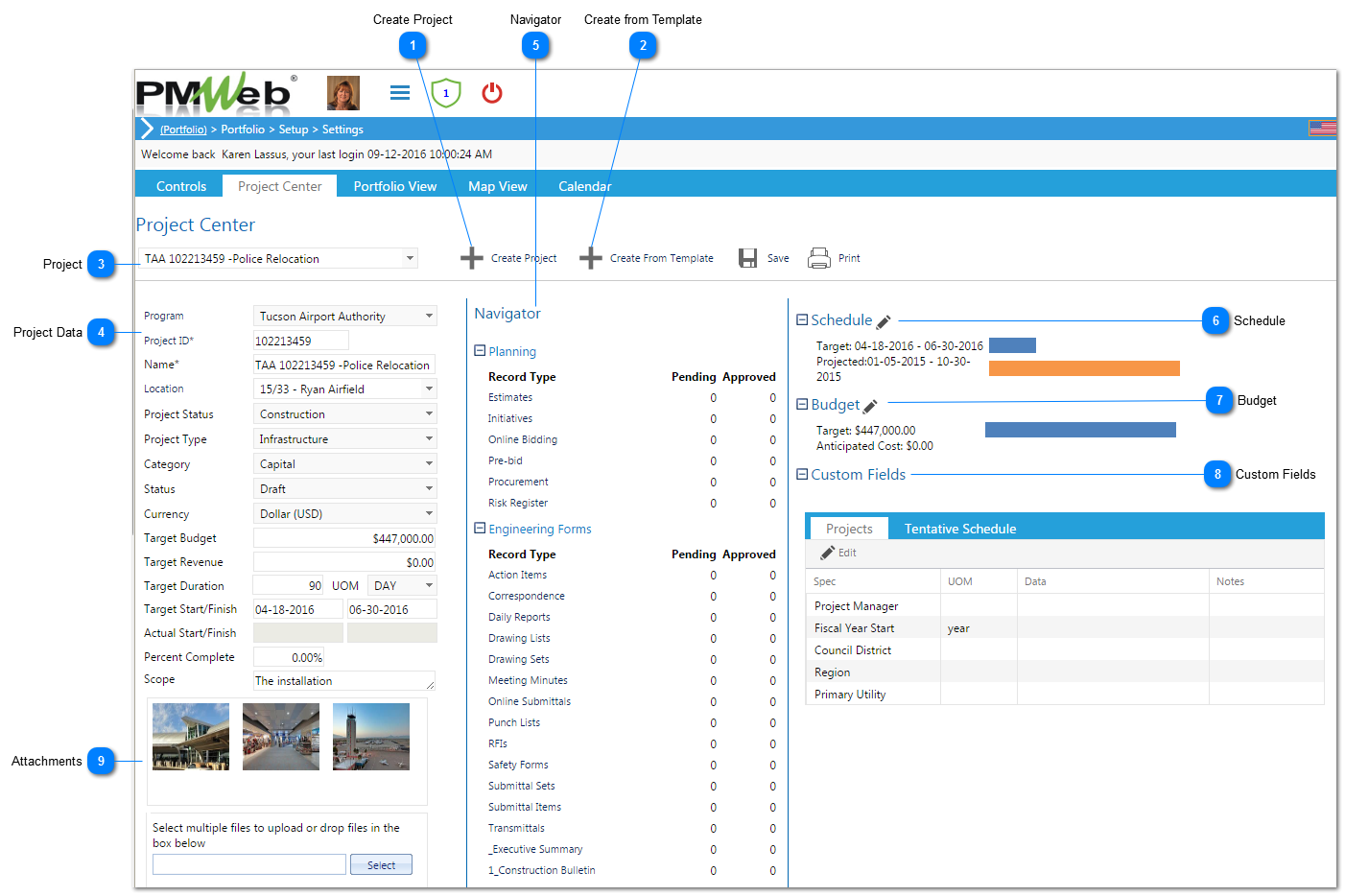This screenshot has width=1345, height=896.
Task: Click the Percent Complete field
Action: pyautogui.click(x=289, y=657)
